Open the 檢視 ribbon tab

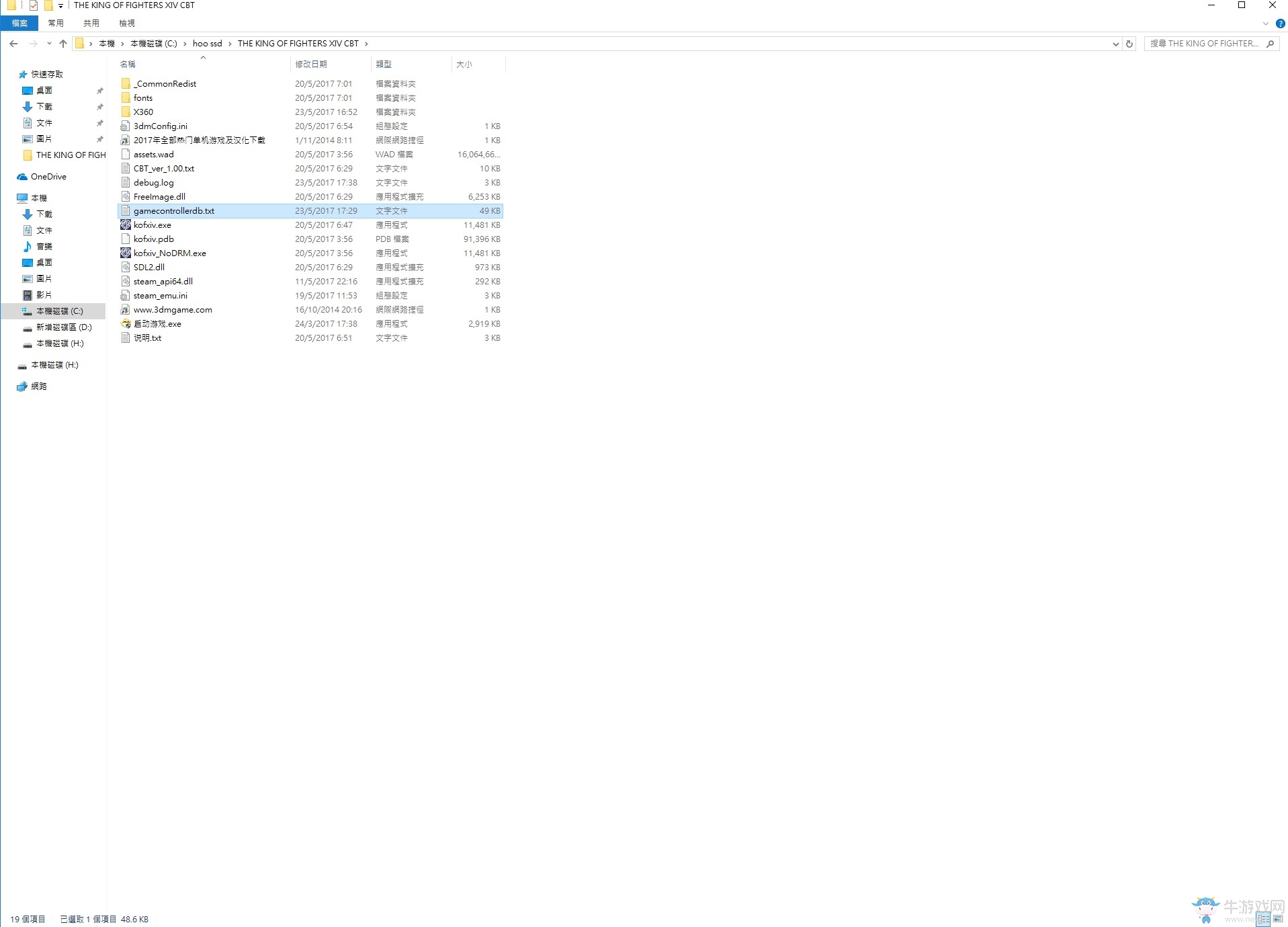point(127,24)
